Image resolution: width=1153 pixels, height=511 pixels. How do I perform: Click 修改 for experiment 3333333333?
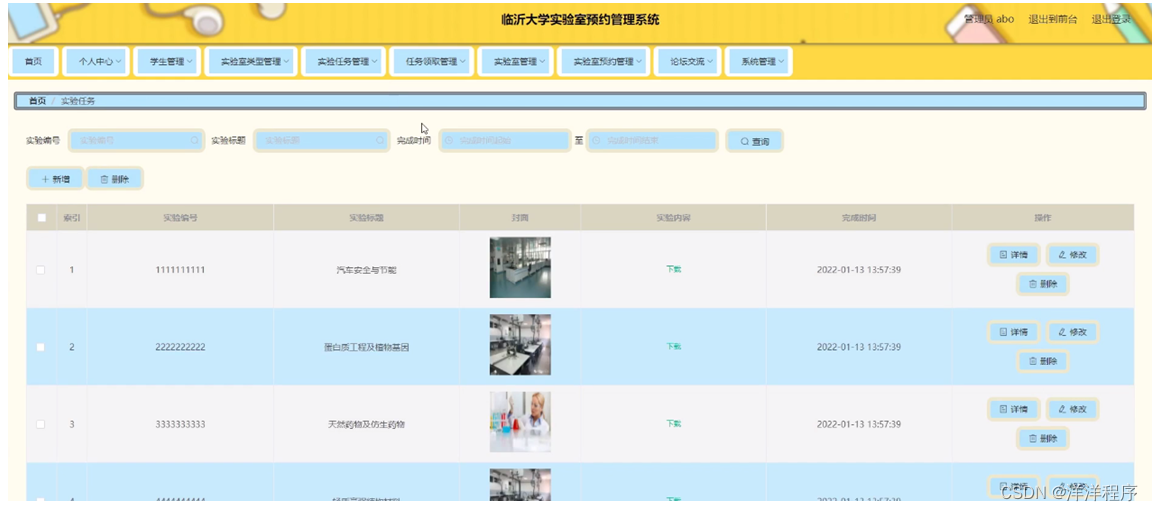coord(1072,410)
